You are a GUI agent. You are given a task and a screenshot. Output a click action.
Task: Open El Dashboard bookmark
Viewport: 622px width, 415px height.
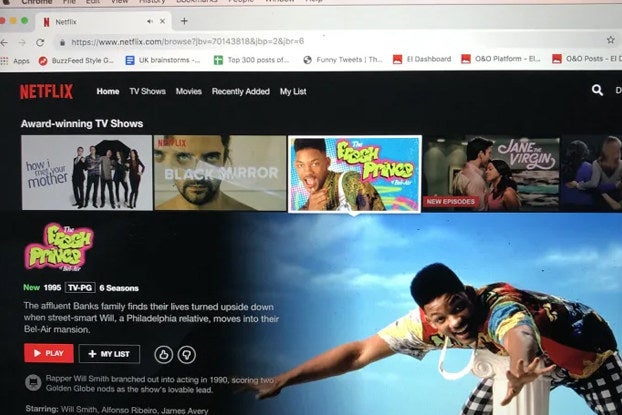[x=422, y=59]
